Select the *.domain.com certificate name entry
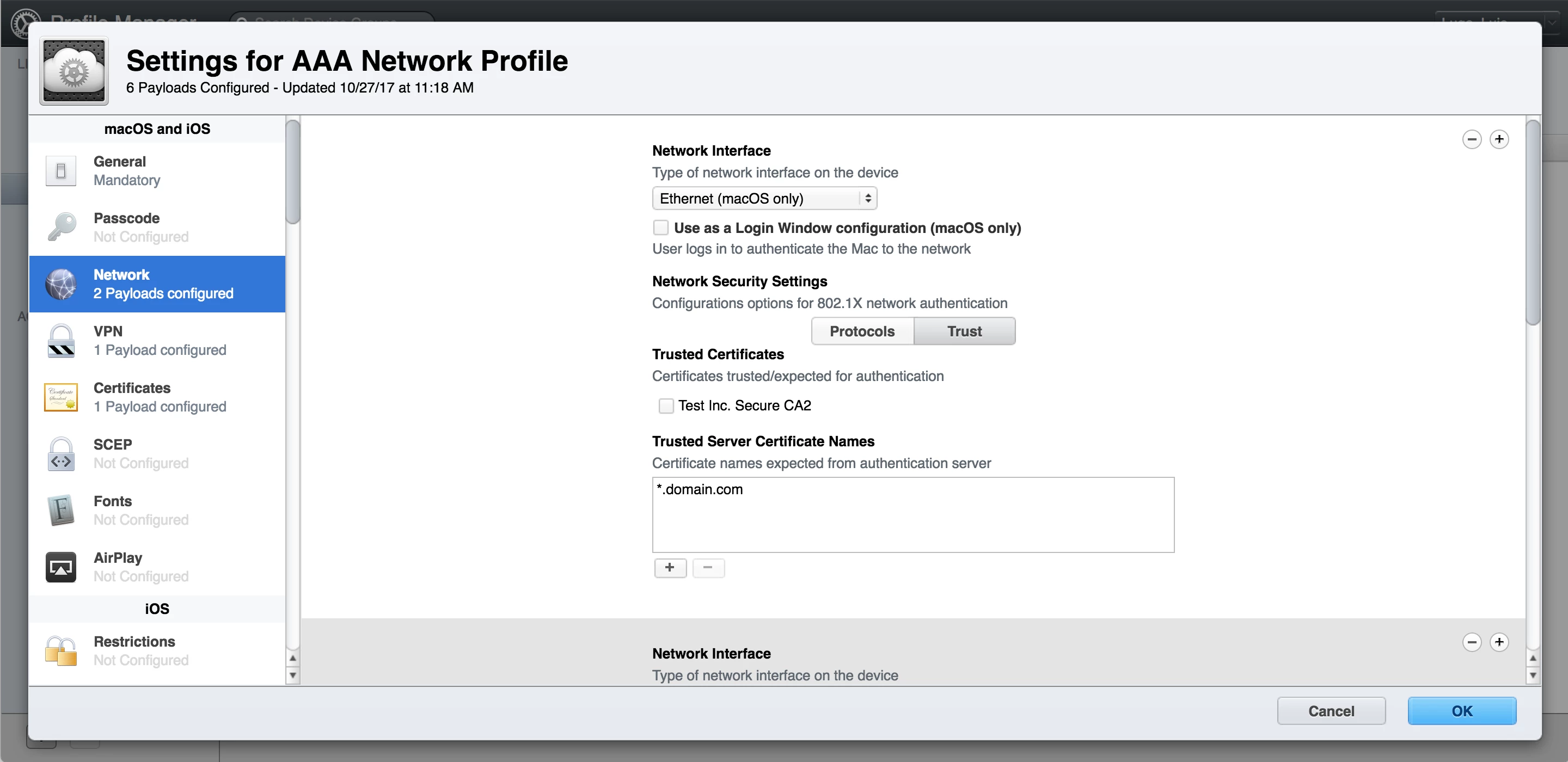 [700, 489]
